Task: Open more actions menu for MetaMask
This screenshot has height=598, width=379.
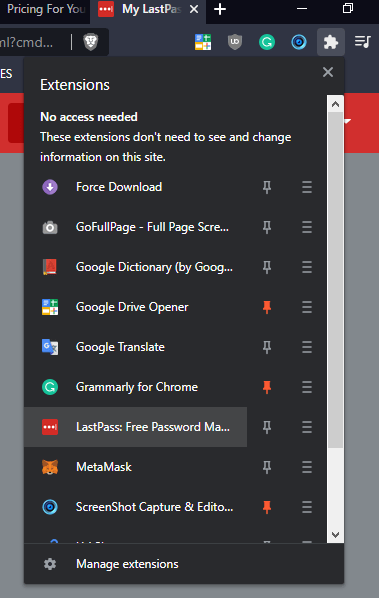Action: (307, 467)
